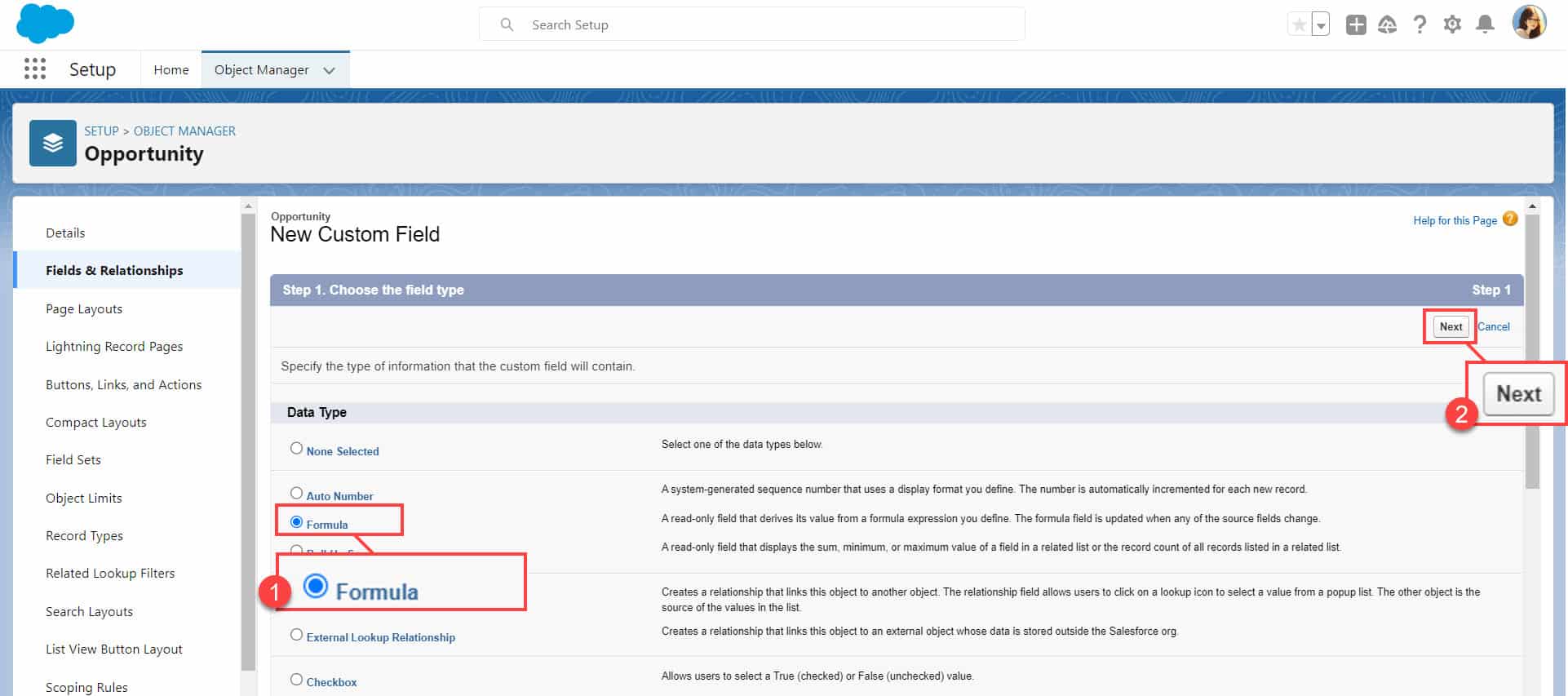Click inside the Search Setup field

(x=751, y=24)
